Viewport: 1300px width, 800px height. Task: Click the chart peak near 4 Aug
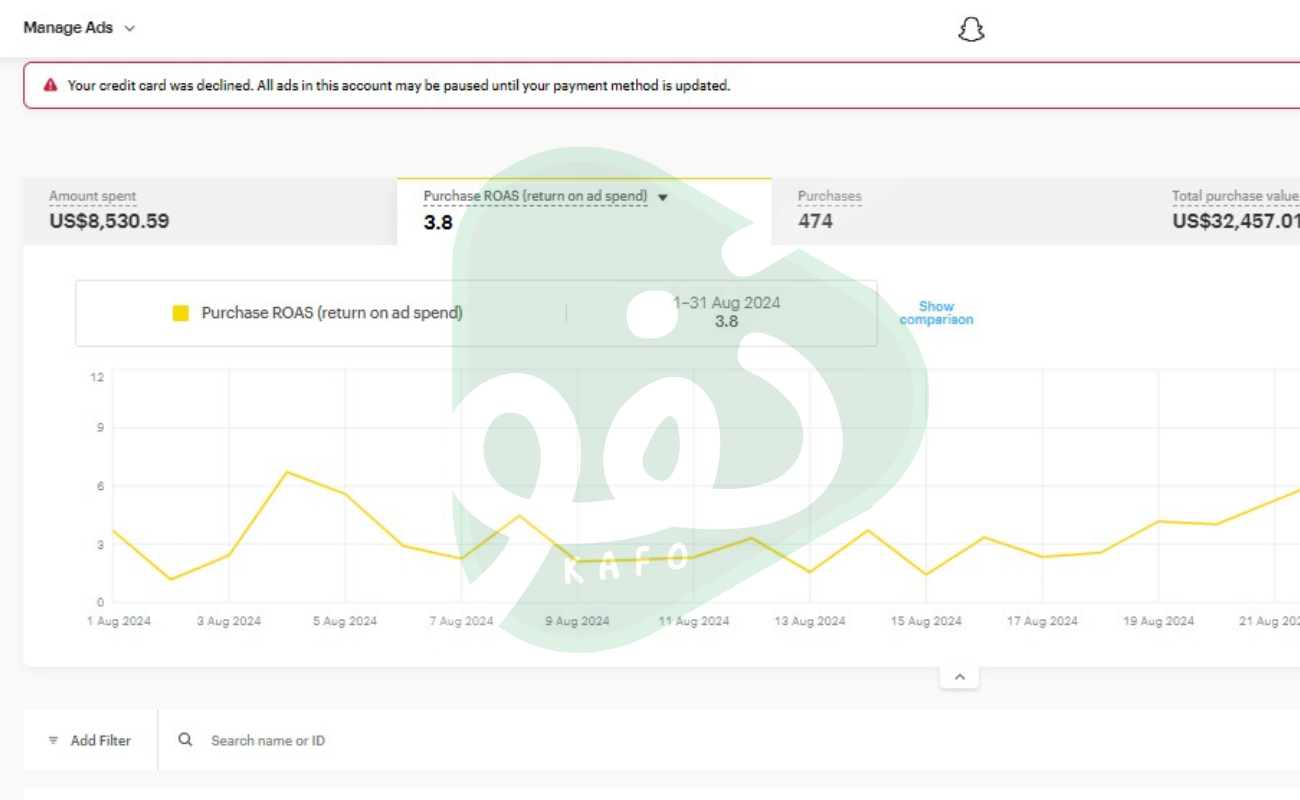click(287, 472)
